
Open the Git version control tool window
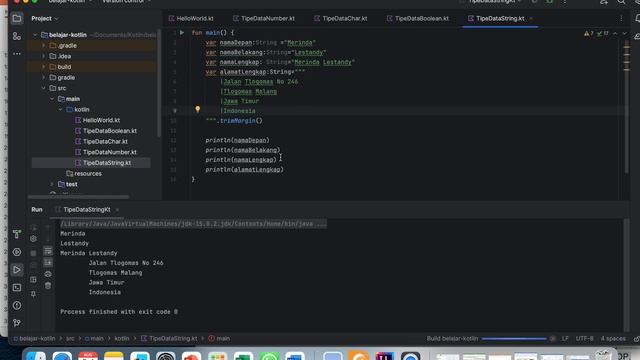click(17, 323)
